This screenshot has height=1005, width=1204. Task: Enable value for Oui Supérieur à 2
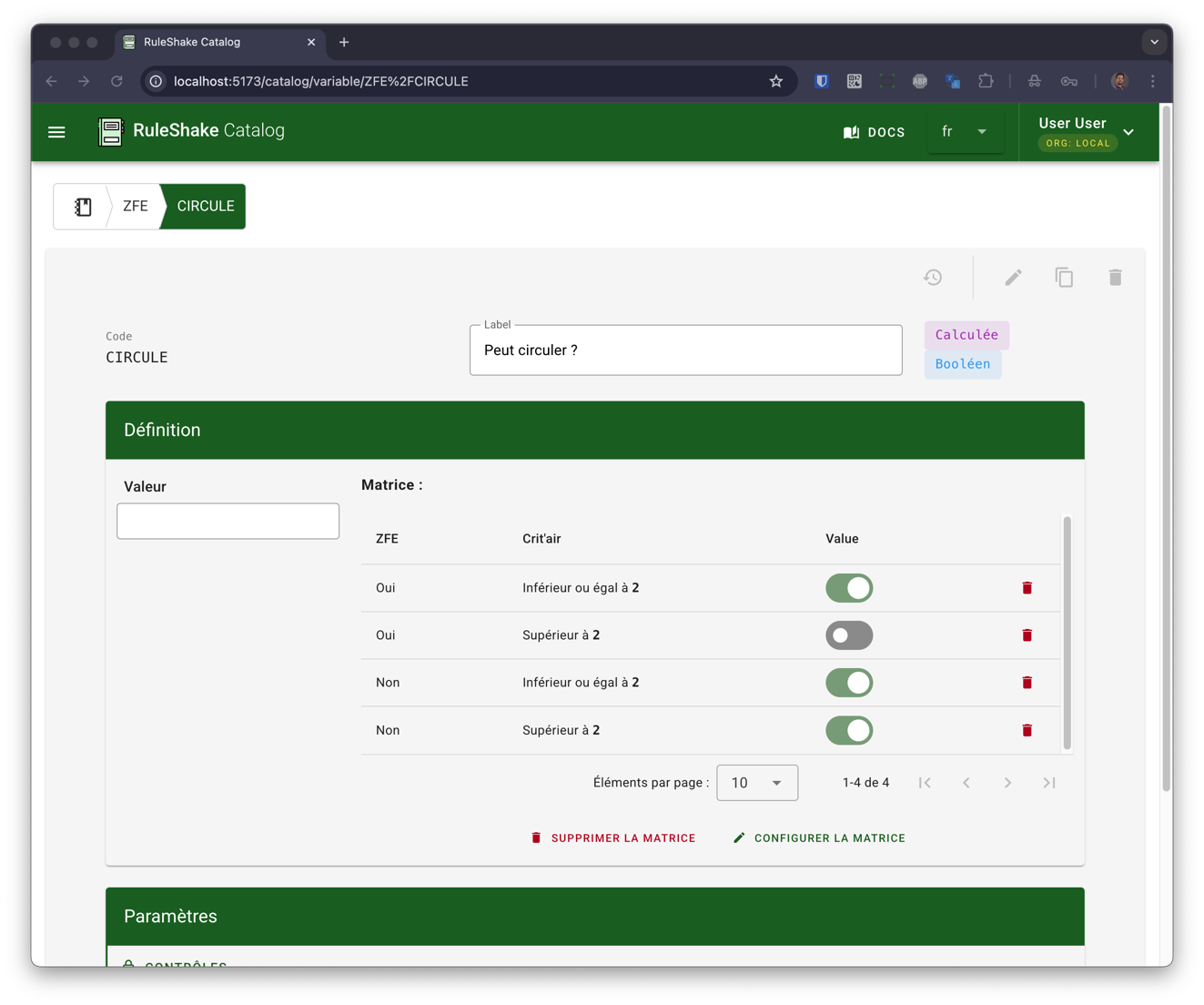(848, 635)
